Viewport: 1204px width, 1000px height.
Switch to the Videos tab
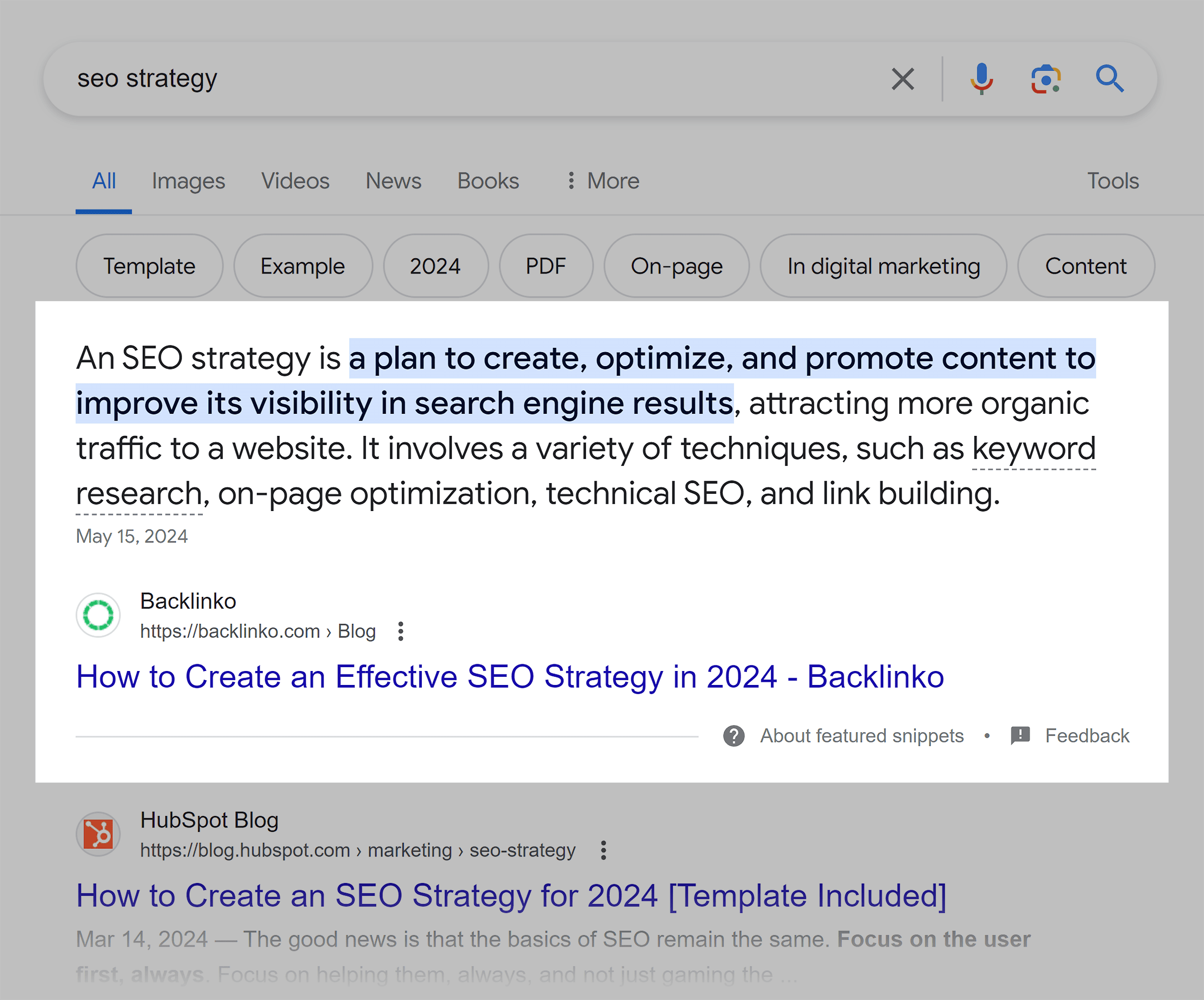[295, 181]
